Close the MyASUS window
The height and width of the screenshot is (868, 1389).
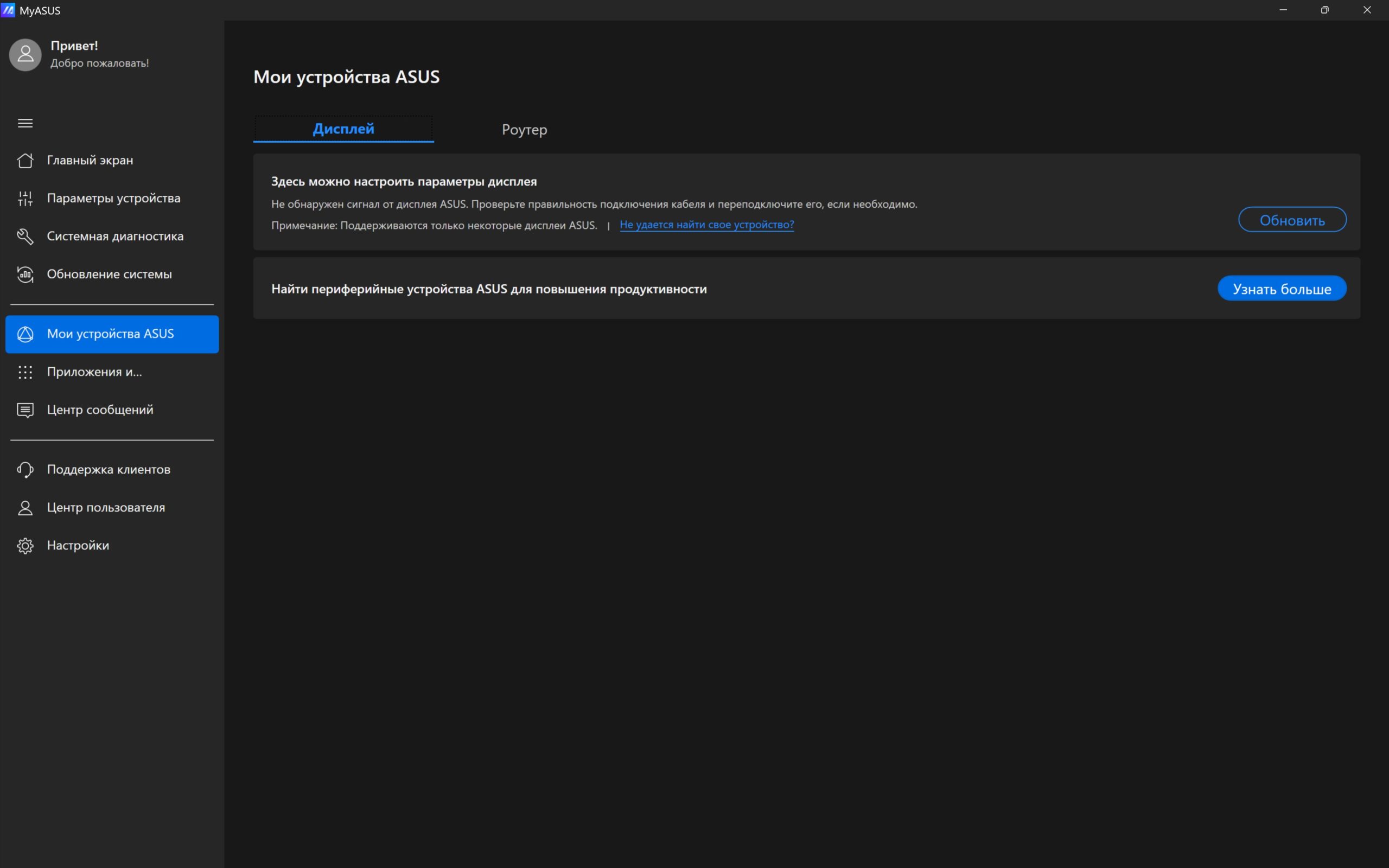[x=1367, y=10]
